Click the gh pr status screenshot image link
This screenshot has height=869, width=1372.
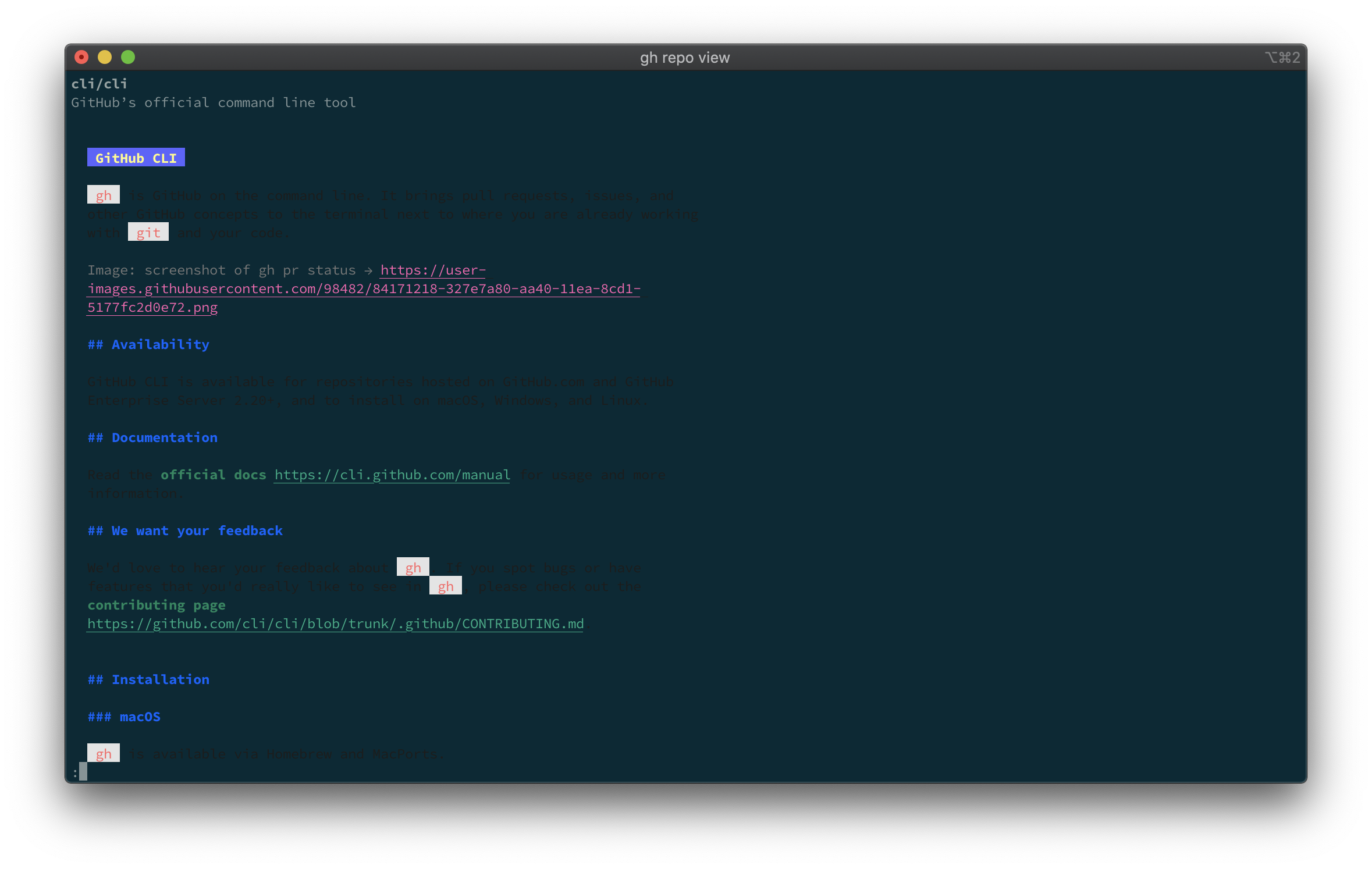(x=365, y=289)
